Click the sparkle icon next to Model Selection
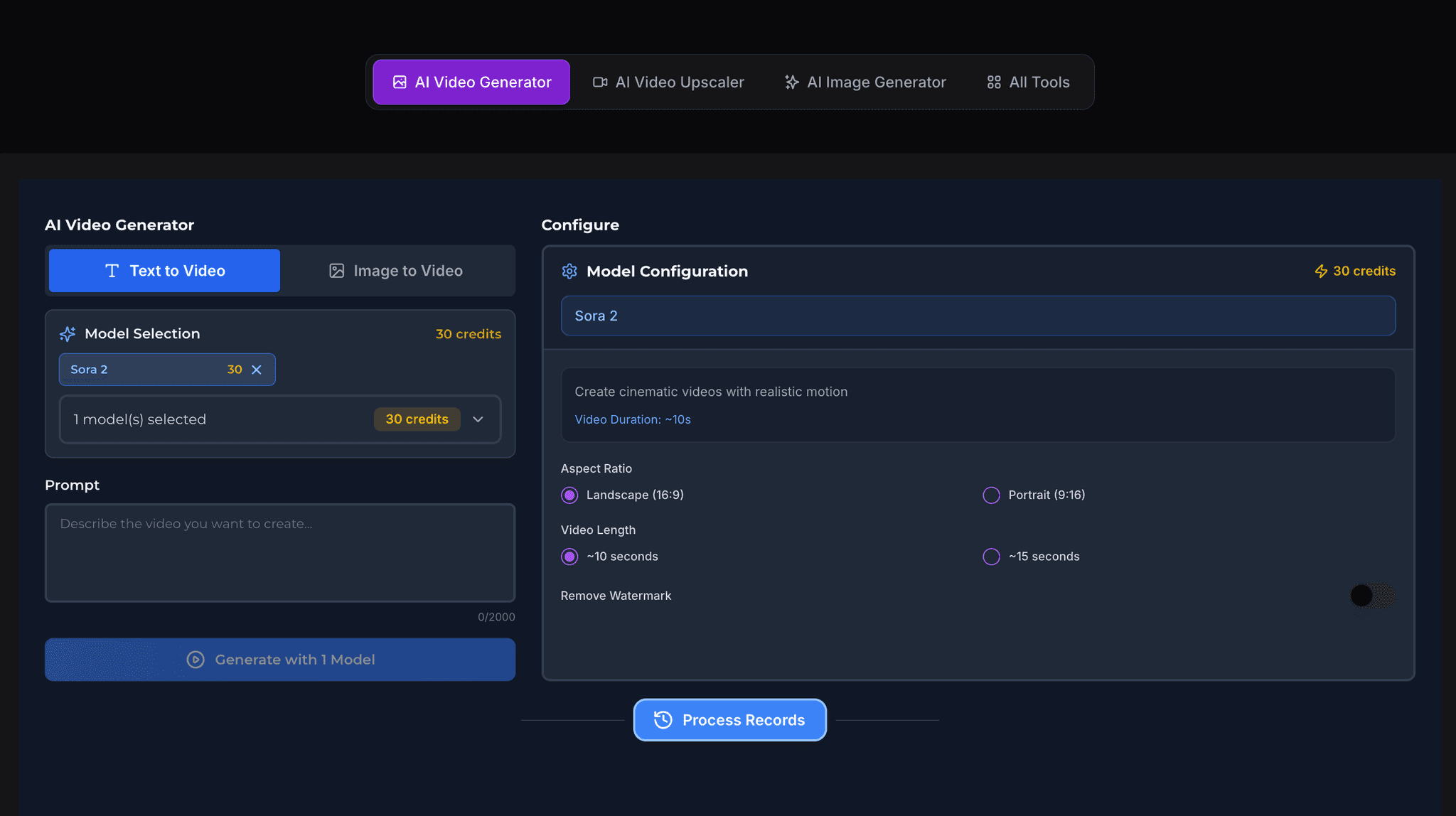The width and height of the screenshot is (1456, 816). pos(68,334)
